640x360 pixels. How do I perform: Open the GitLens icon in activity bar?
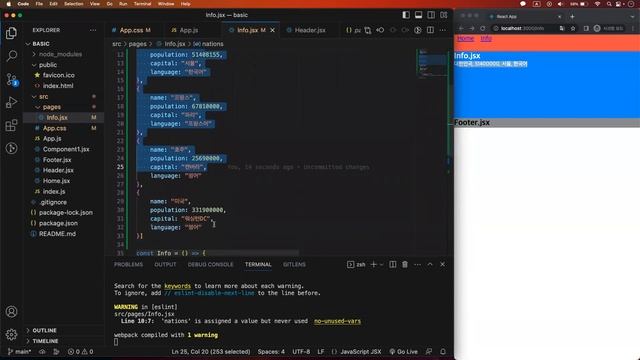click(11, 148)
